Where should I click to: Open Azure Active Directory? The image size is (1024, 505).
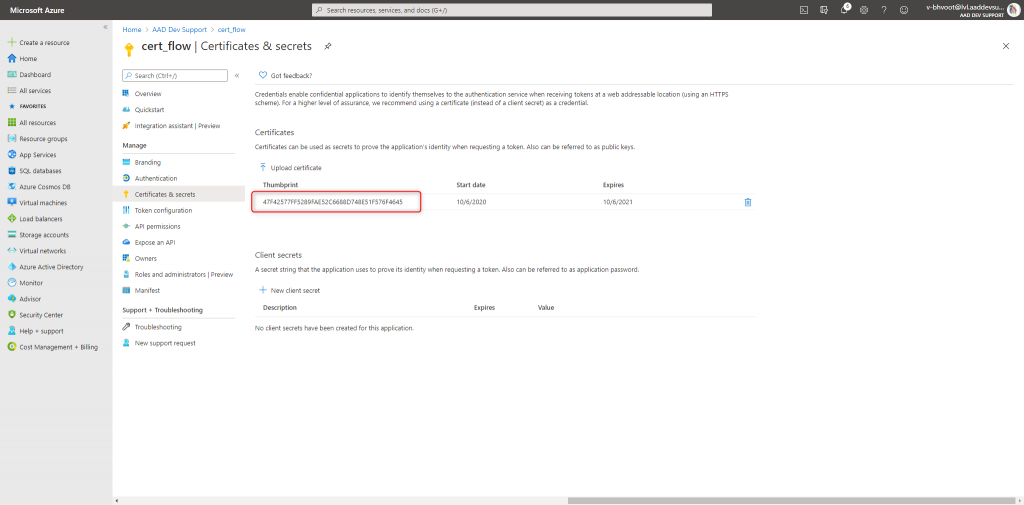tap(45, 267)
